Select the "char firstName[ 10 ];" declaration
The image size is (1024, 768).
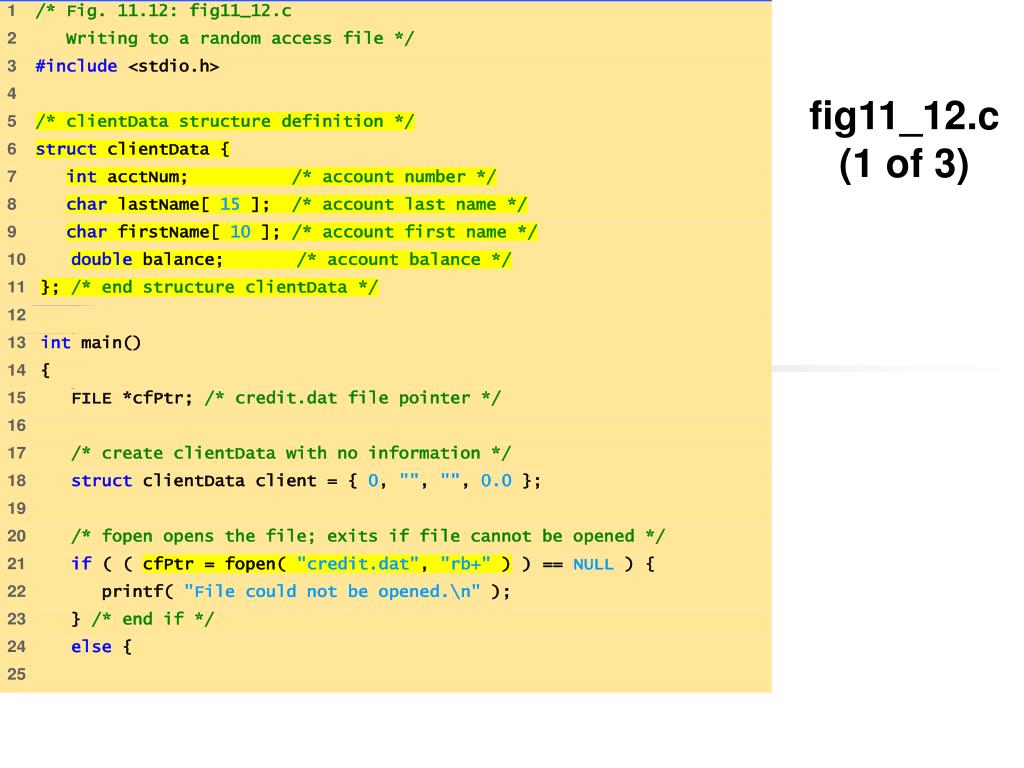pos(173,232)
